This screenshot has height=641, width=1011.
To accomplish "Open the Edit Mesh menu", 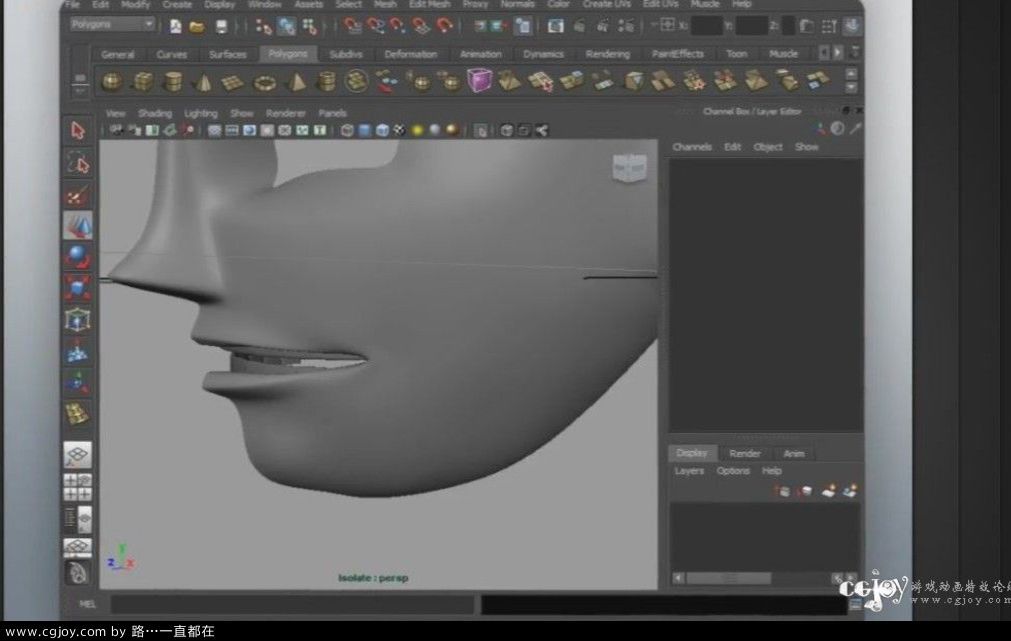I will (x=429, y=4).
